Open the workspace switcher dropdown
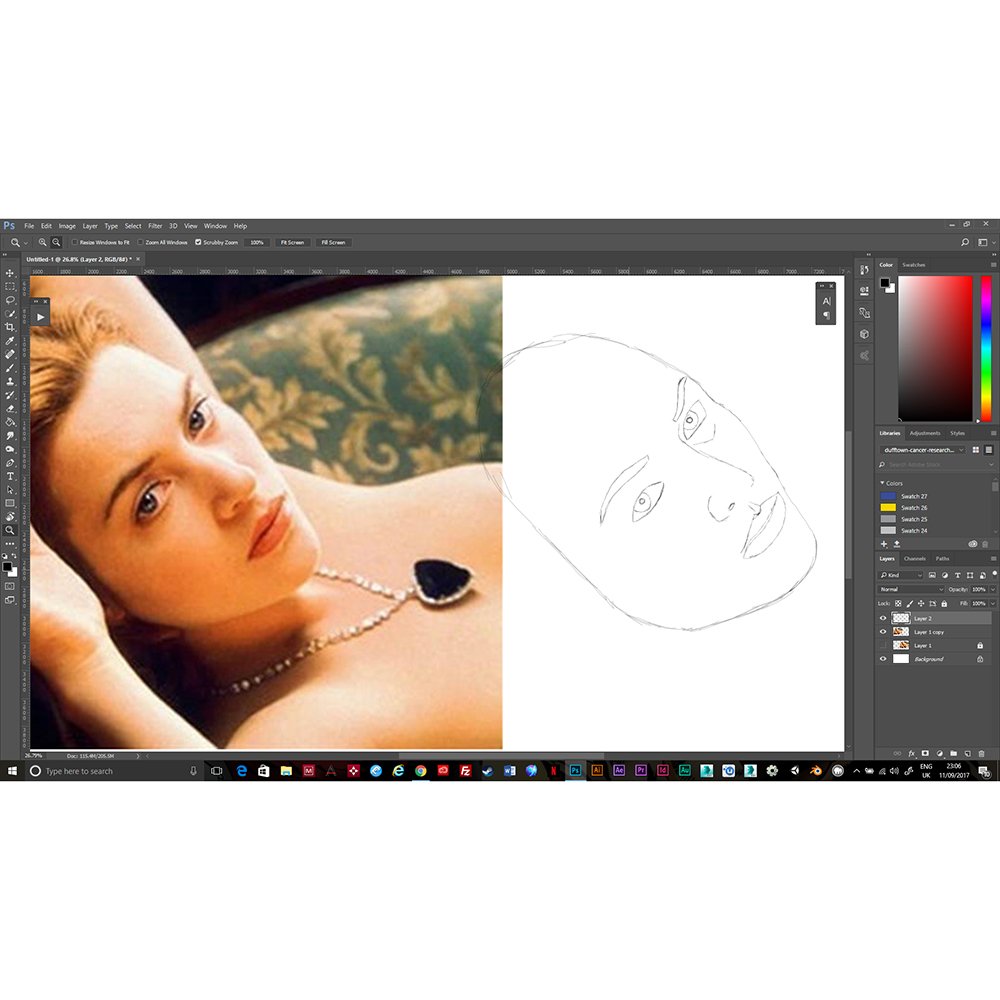The height and width of the screenshot is (1000, 1000). (x=985, y=242)
